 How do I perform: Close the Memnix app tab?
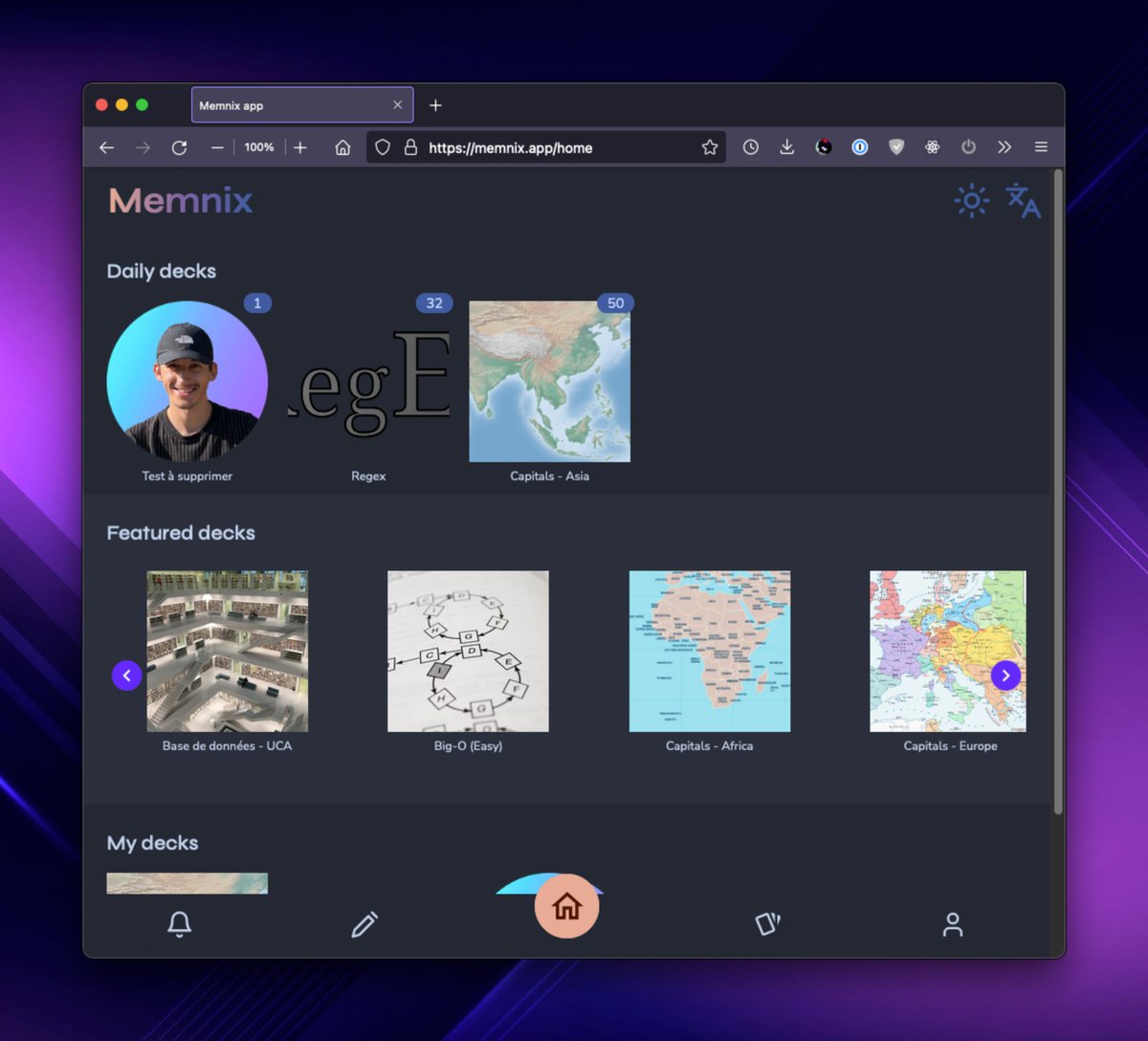pyautogui.click(x=398, y=105)
